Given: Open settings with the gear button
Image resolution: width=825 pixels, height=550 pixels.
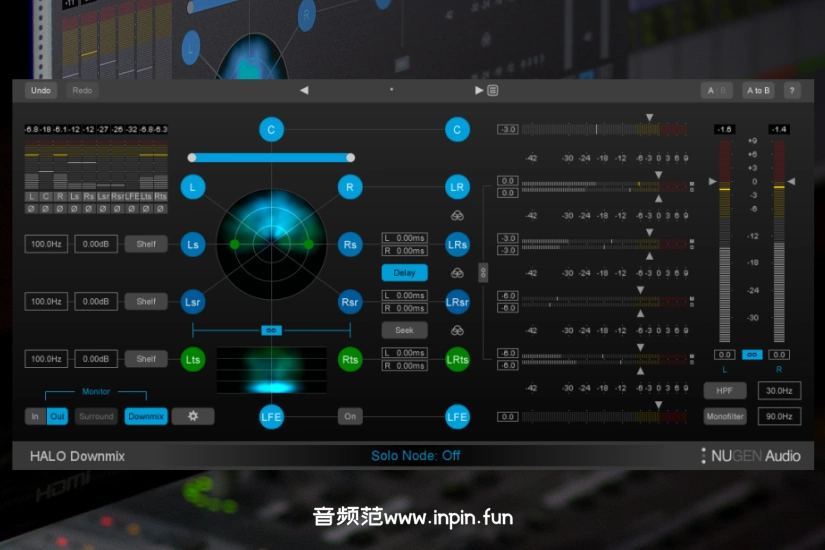Looking at the screenshot, I should (x=193, y=416).
